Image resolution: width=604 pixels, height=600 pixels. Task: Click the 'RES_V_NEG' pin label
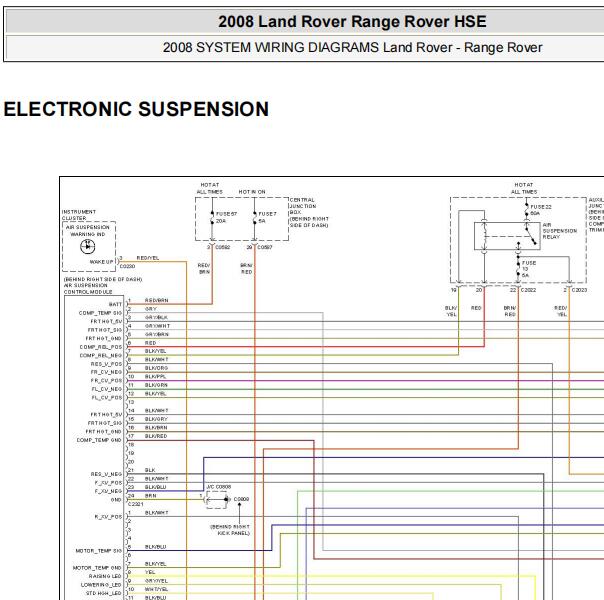point(106,474)
